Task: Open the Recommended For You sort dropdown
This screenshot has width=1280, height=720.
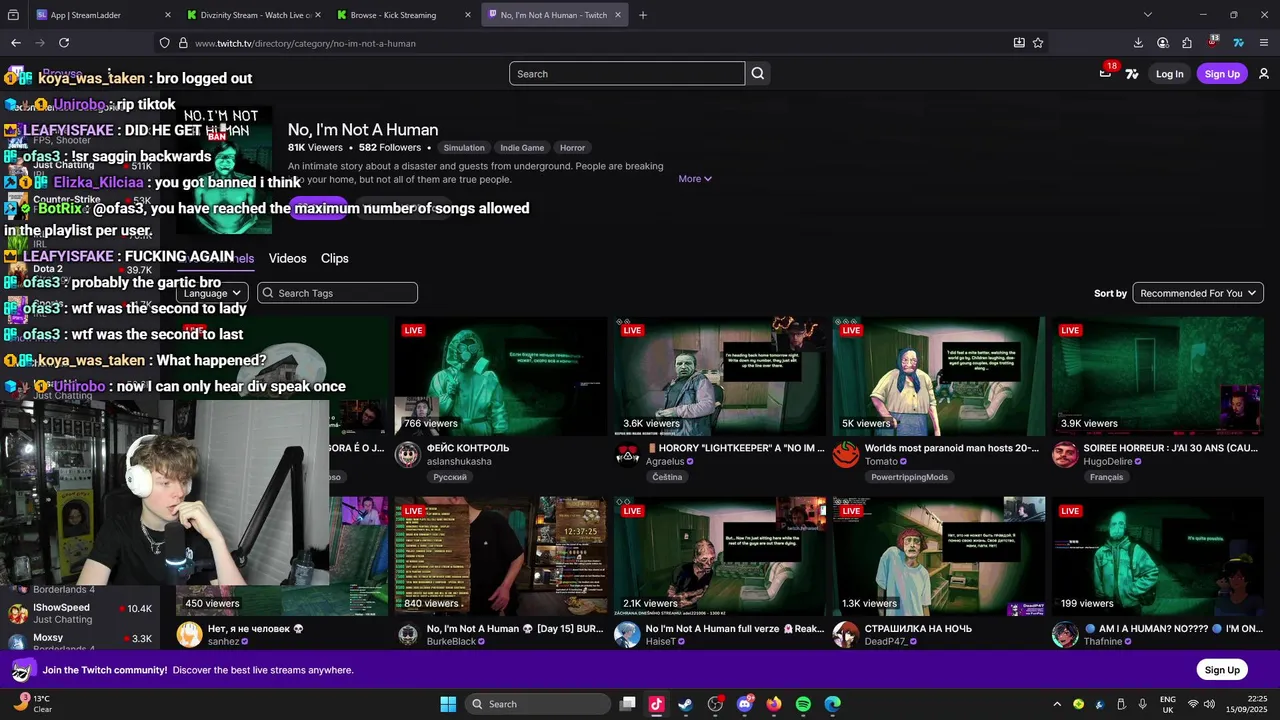Action: pos(1198,293)
